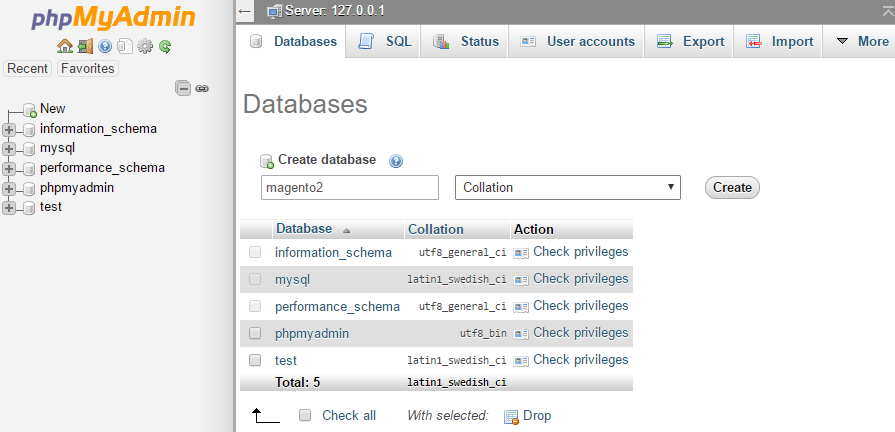This screenshot has width=895, height=432.
Task: Collapse all tree items minus icon
Action: tap(183, 88)
